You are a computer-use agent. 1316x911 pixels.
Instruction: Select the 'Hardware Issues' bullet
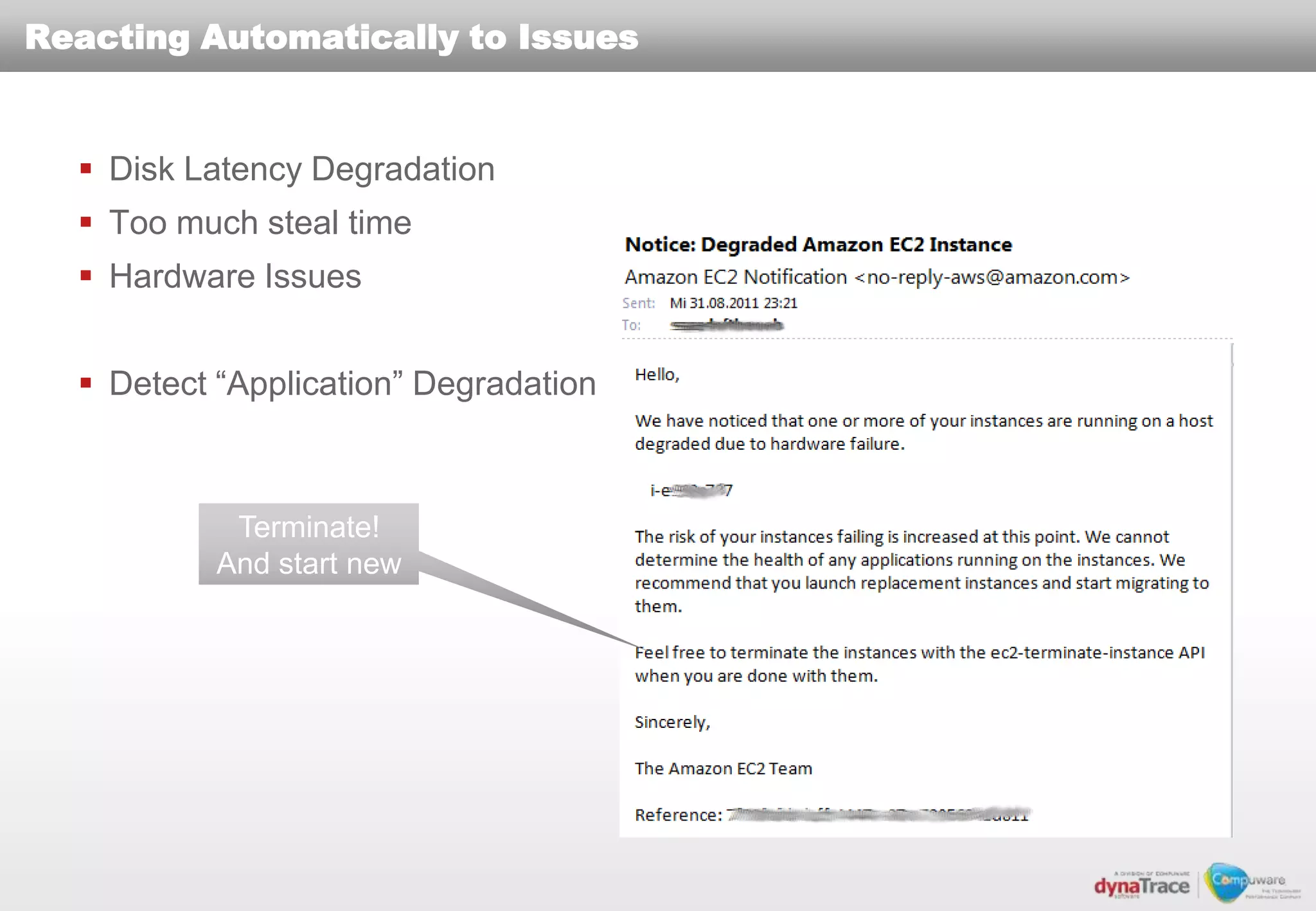click(x=235, y=276)
